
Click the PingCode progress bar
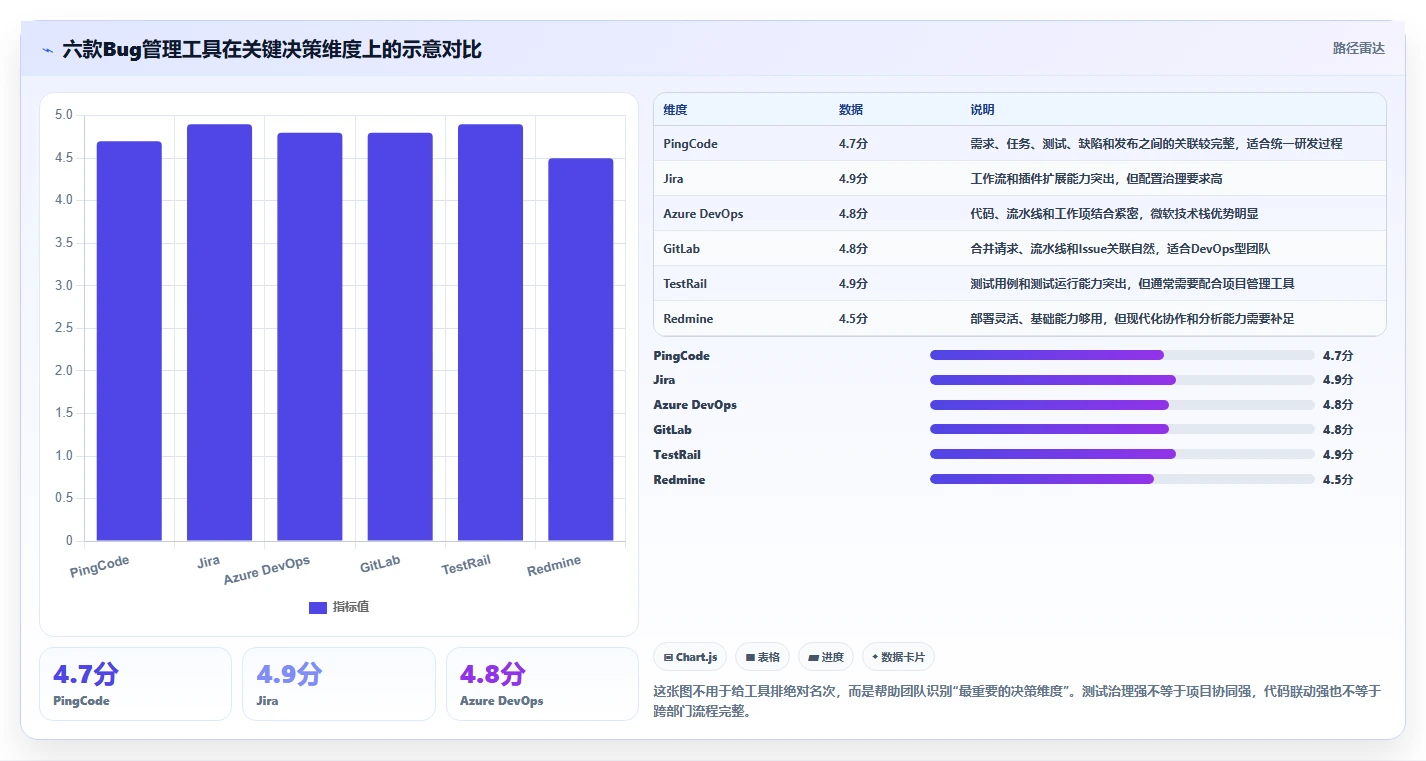tap(1122, 355)
